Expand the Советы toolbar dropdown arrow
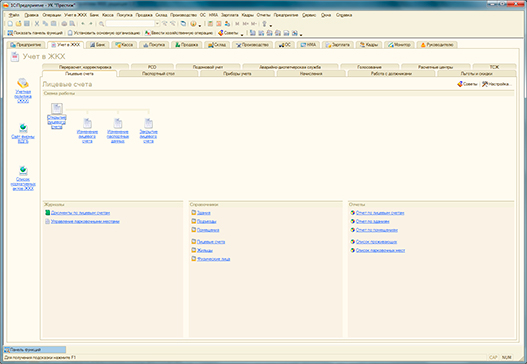Image resolution: width=527 pixels, height=364 pixels. click(242, 34)
